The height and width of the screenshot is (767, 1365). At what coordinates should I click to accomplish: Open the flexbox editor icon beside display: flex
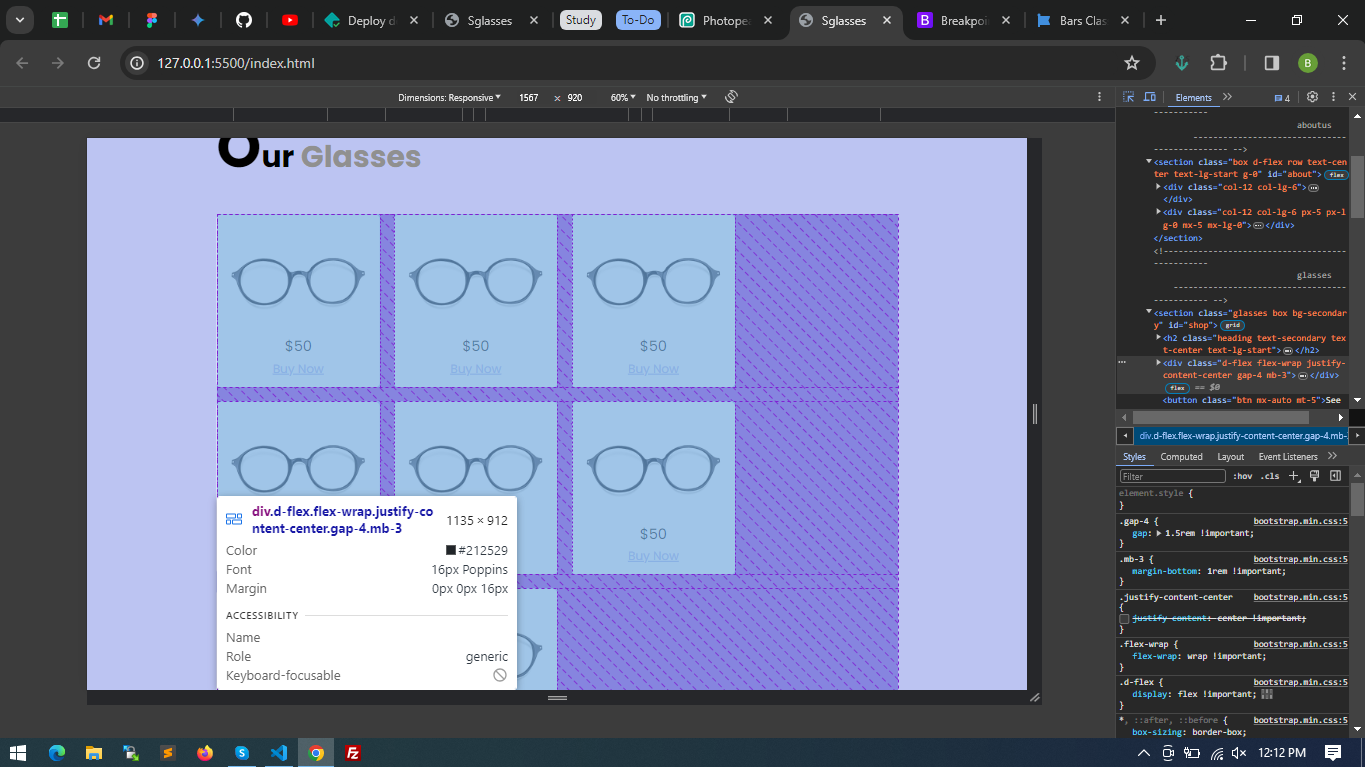pos(1267,694)
